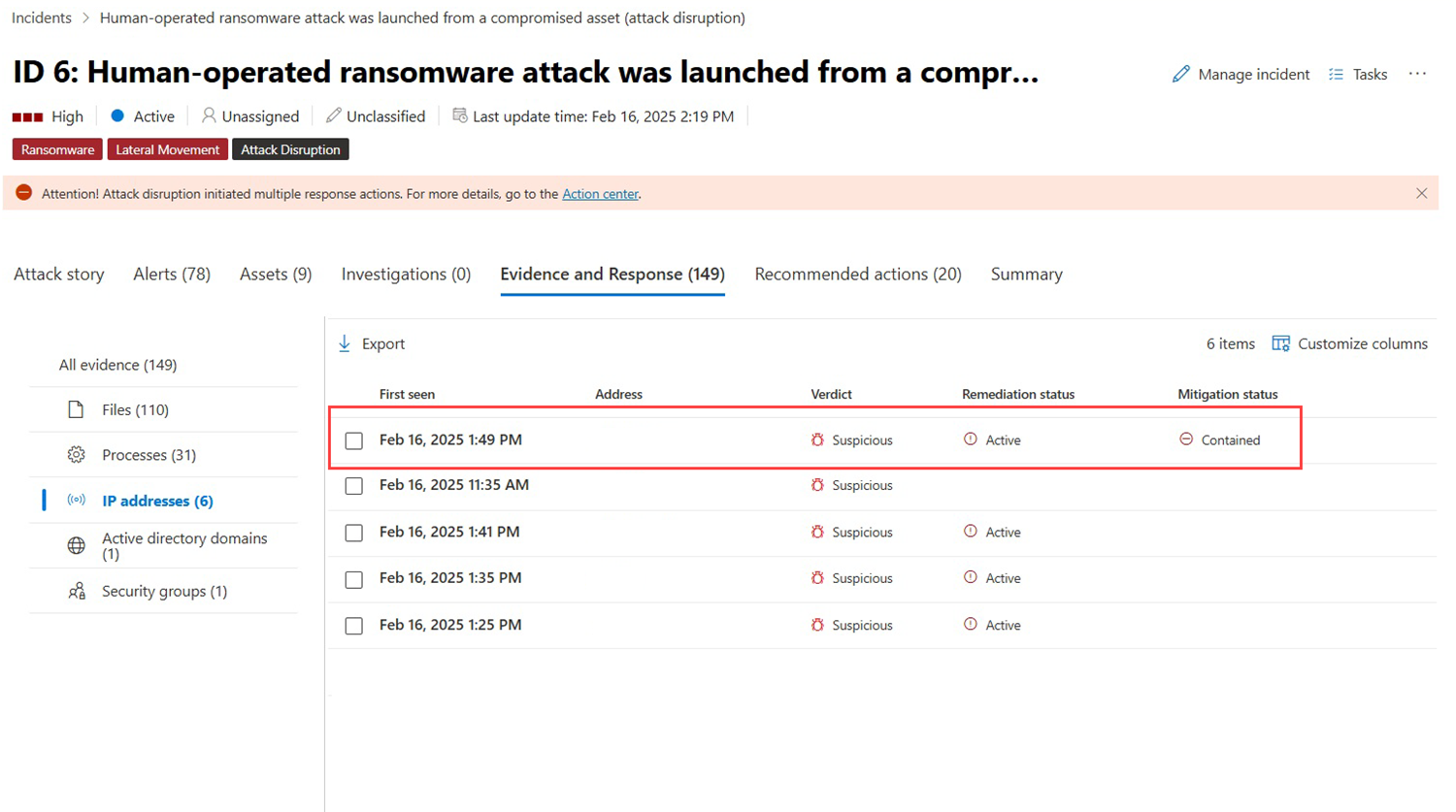Image resolution: width=1456 pixels, height=812 pixels.
Task: Click the Manage incident pencil icon
Action: 1180,74
